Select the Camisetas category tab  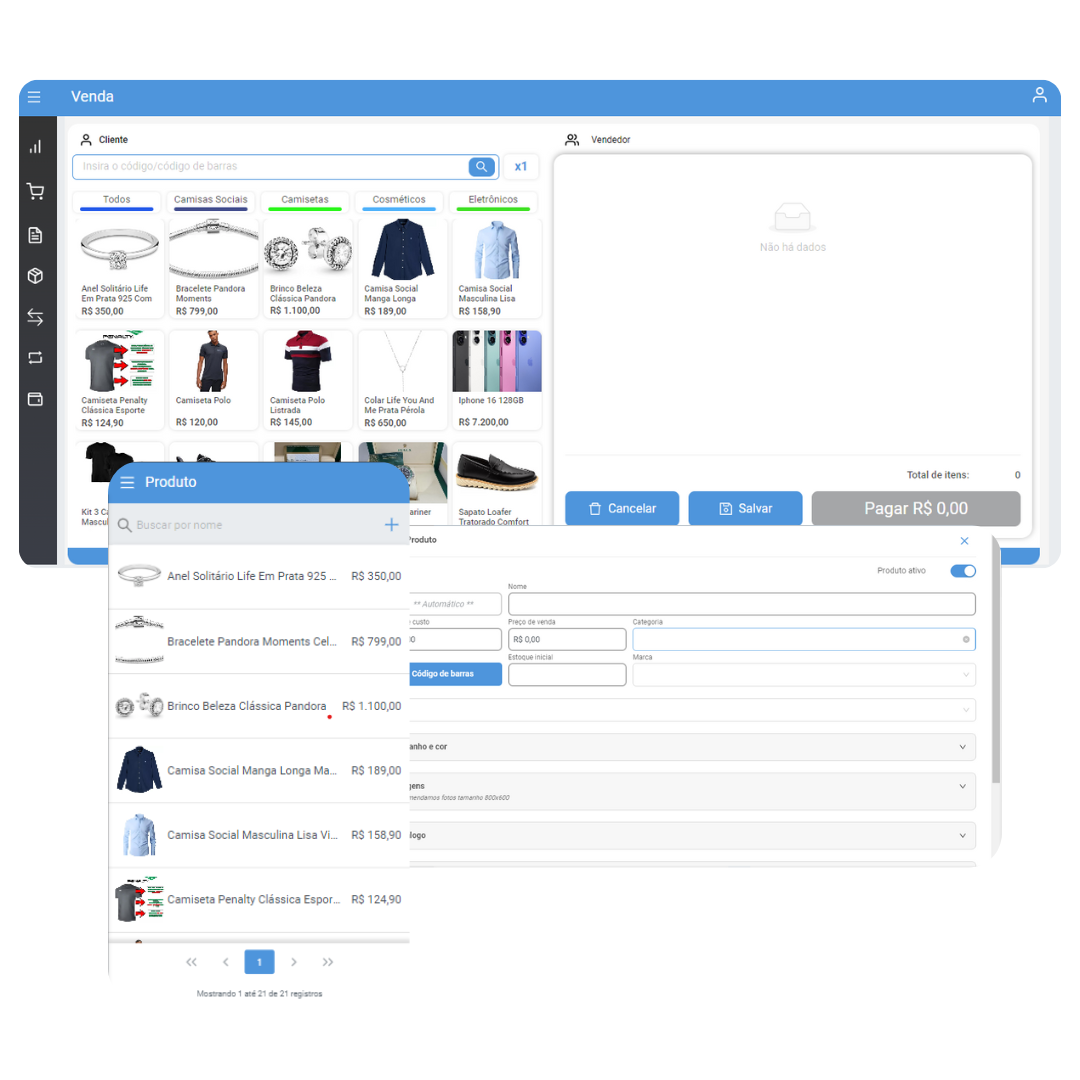click(305, 200)
